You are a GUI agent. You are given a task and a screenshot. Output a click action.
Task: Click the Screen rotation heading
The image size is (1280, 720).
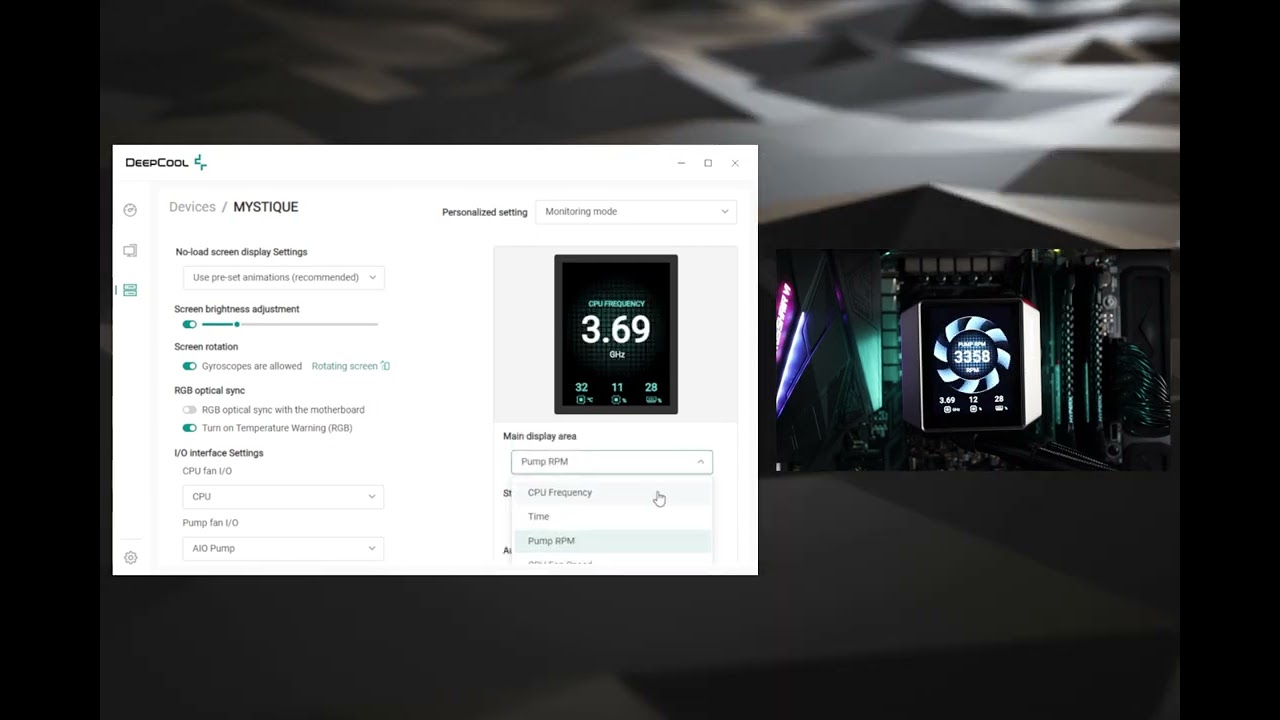point(206,347)
